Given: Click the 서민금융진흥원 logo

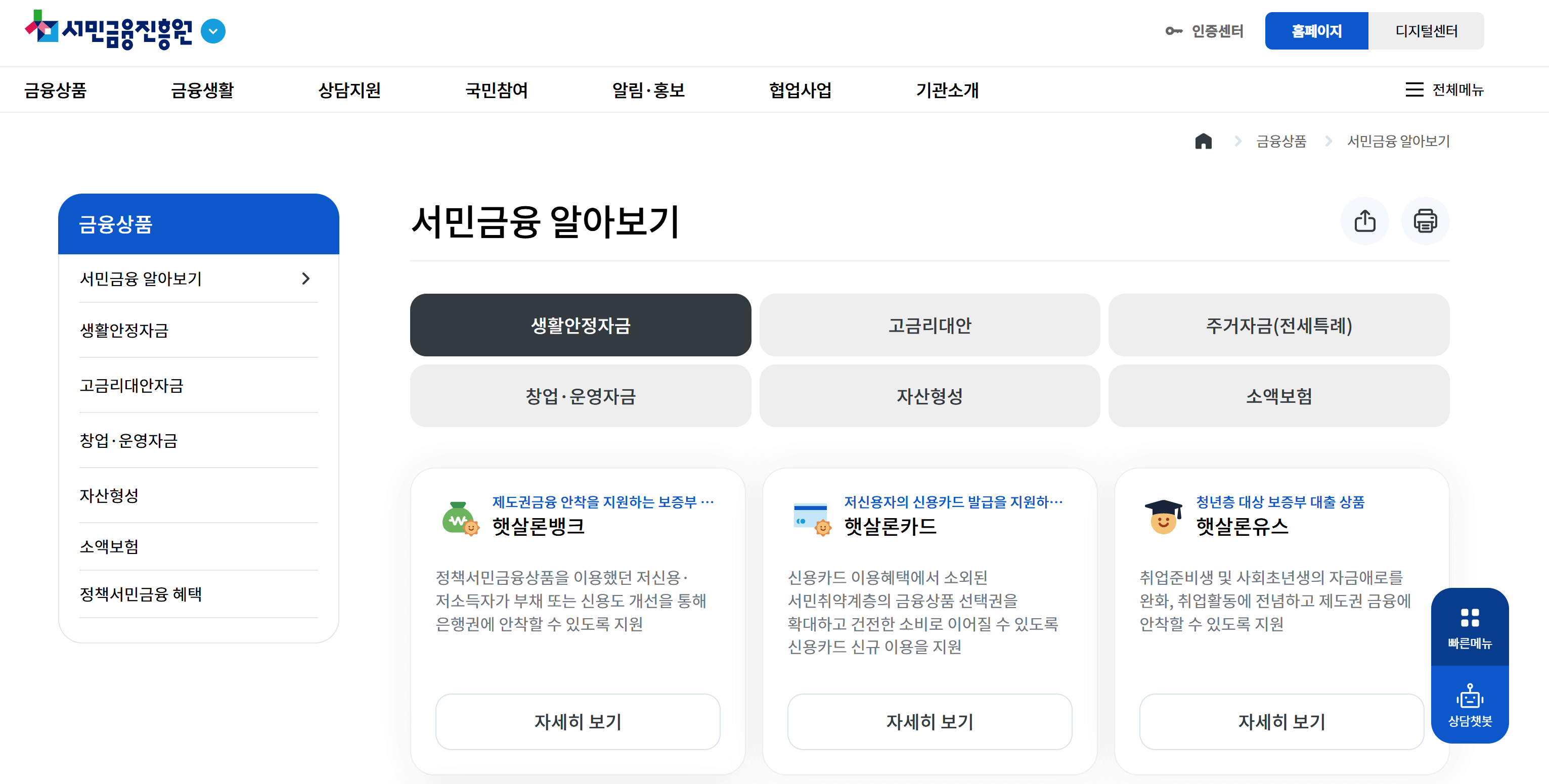Looking at the screenshot, I should [109, 31].
